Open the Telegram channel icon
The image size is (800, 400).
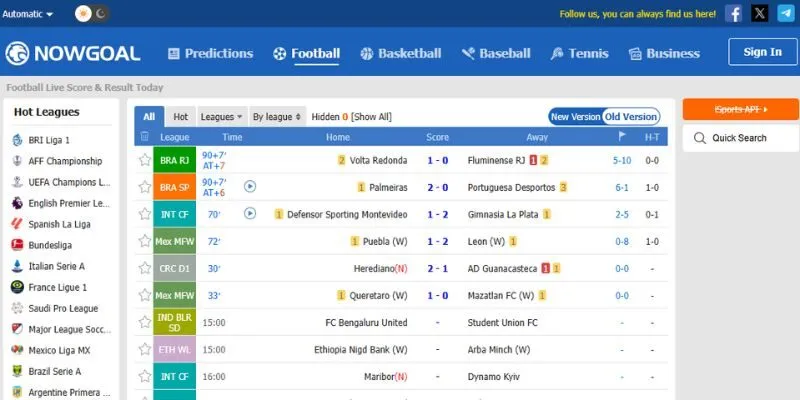[x=786, y=14]
